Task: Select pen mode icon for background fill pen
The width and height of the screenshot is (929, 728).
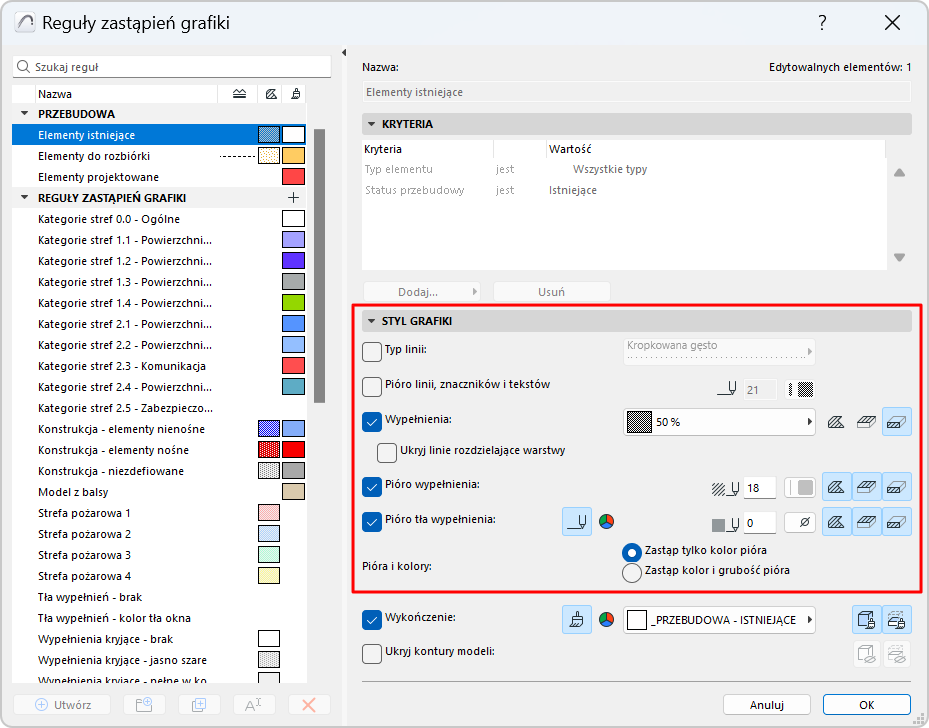Action: (x=576, y=522)
